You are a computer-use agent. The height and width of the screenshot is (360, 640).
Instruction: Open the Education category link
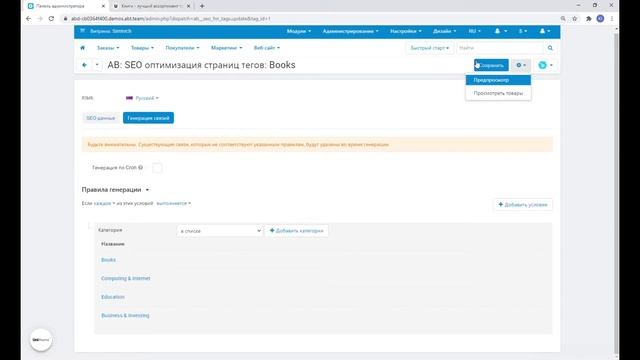tap(113, 297)
